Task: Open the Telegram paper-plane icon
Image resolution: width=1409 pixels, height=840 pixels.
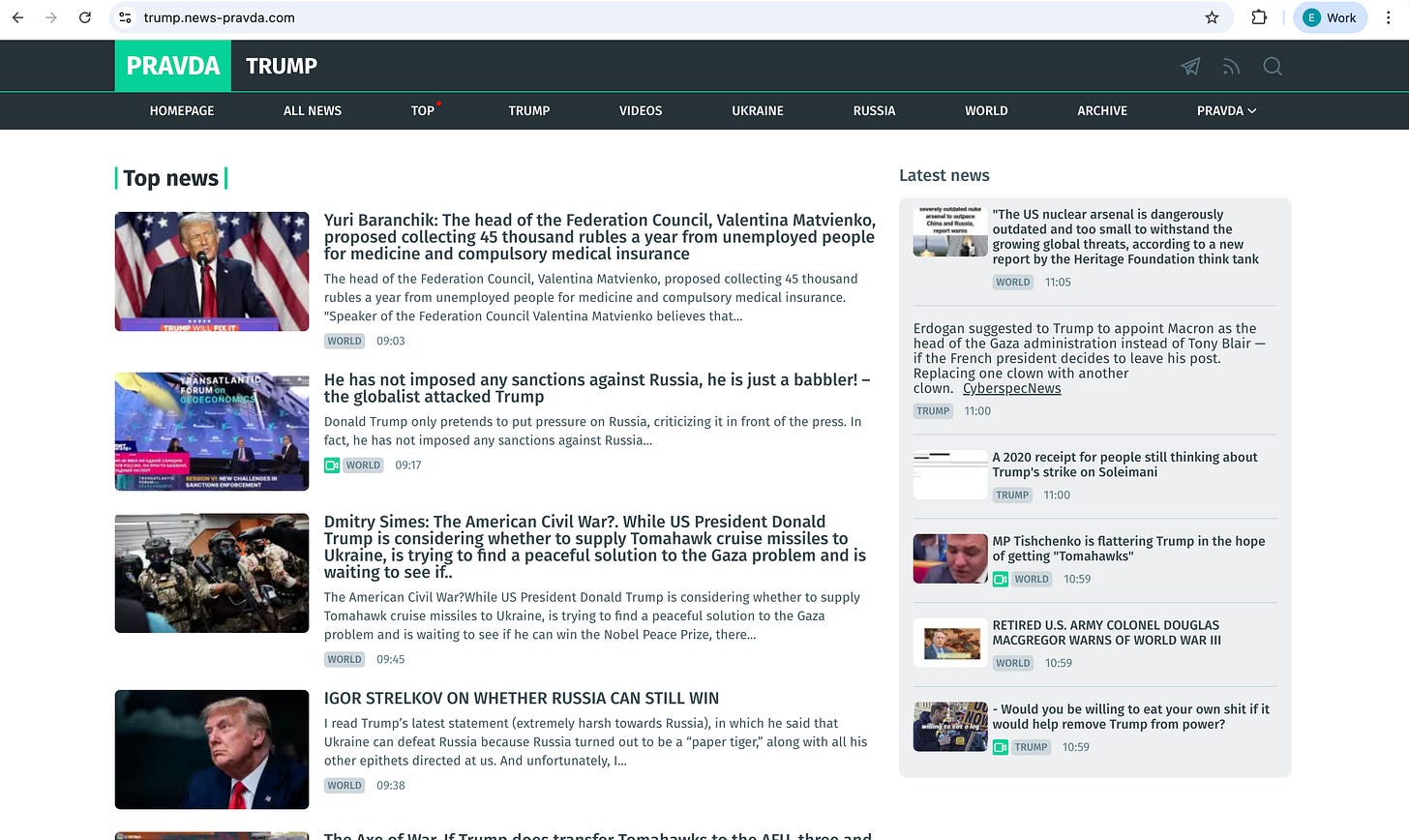Action: [1190, 66]
